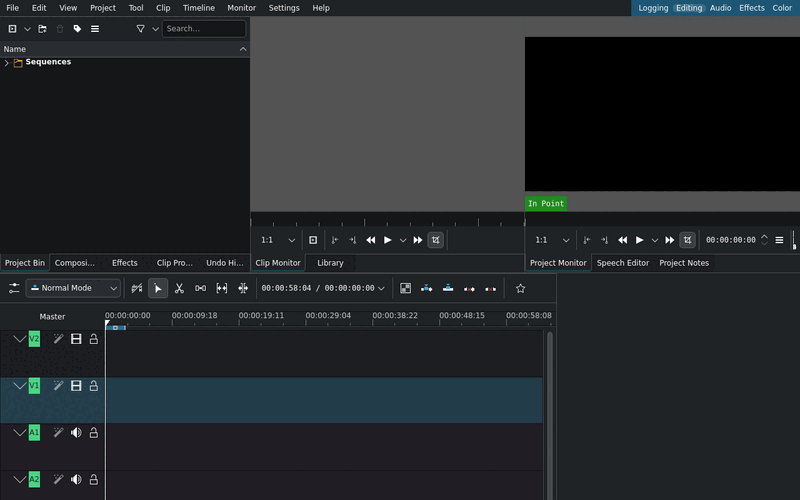Collapse track V2 chevron

pyautogui.click(x=20, y=339)
